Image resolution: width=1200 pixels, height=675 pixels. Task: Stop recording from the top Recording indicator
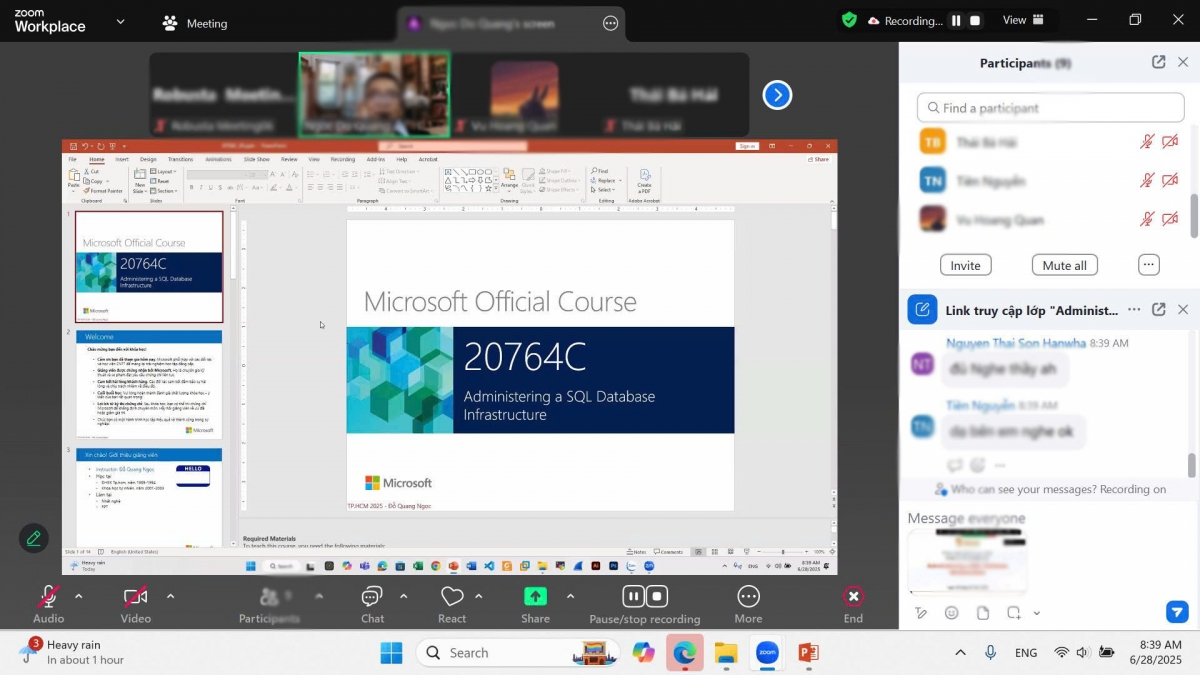point(975,20)
